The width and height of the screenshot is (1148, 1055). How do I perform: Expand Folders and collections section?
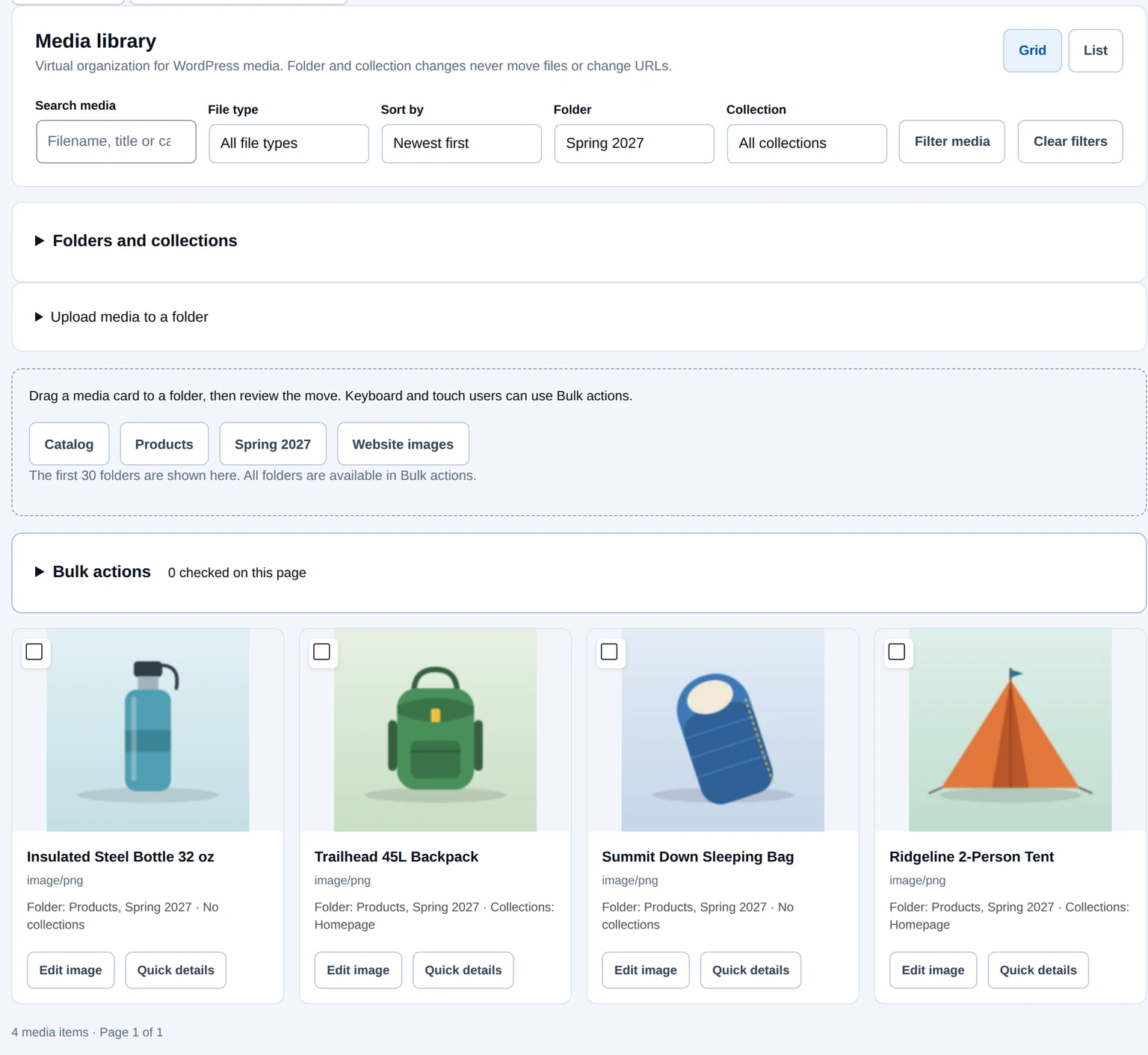(137, 241)
